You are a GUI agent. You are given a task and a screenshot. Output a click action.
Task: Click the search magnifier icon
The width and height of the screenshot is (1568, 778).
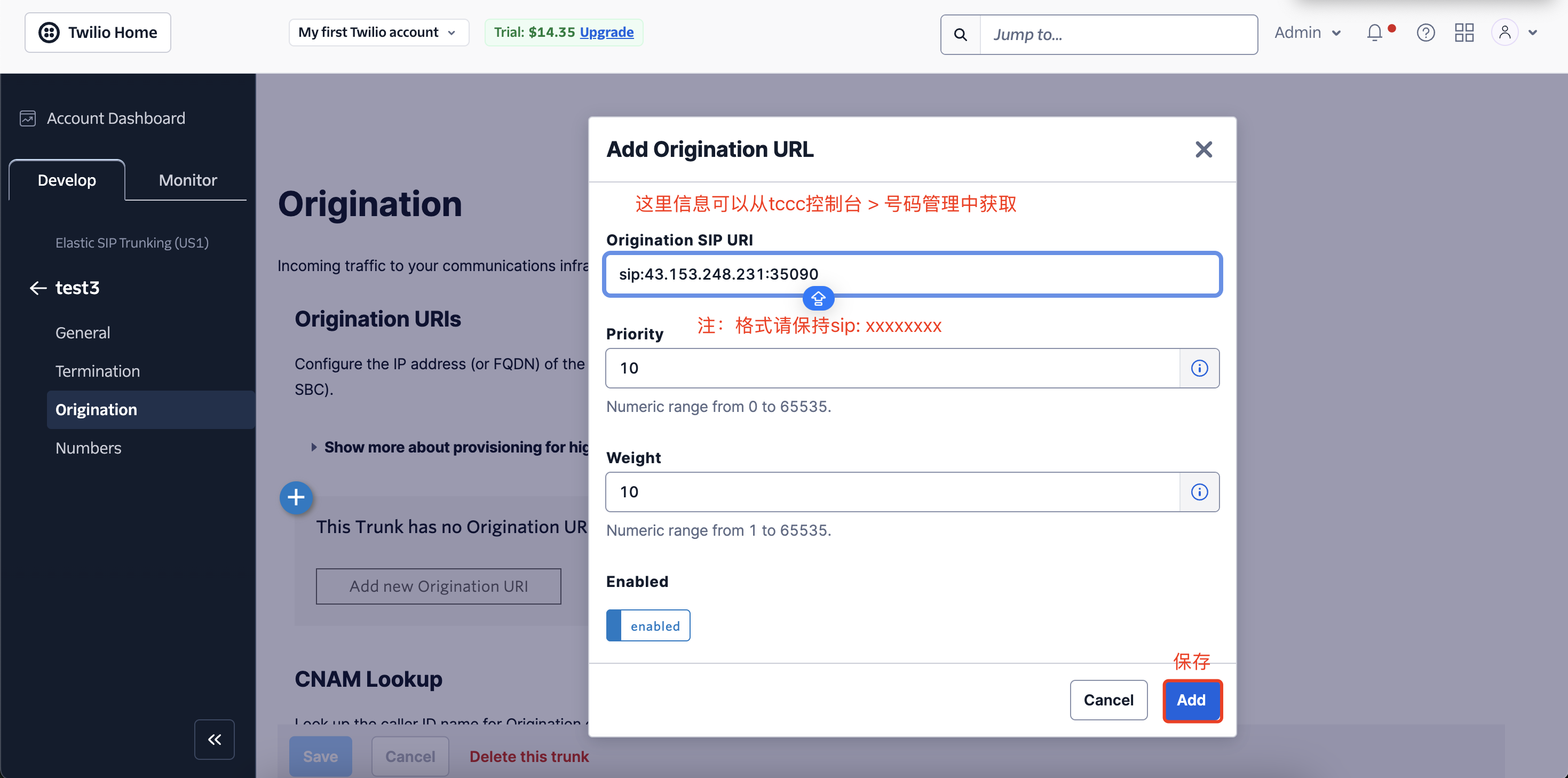960,35
